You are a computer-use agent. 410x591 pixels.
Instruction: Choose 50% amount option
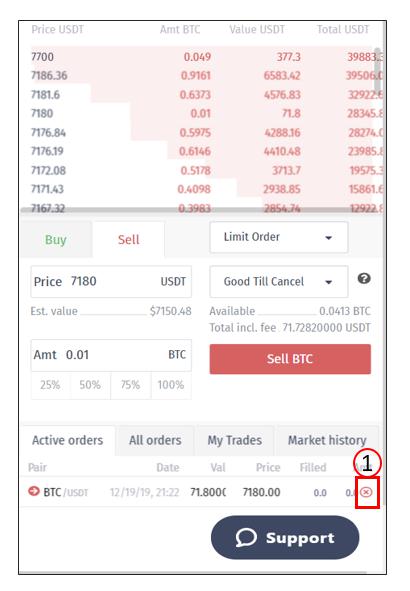point(90,385)
